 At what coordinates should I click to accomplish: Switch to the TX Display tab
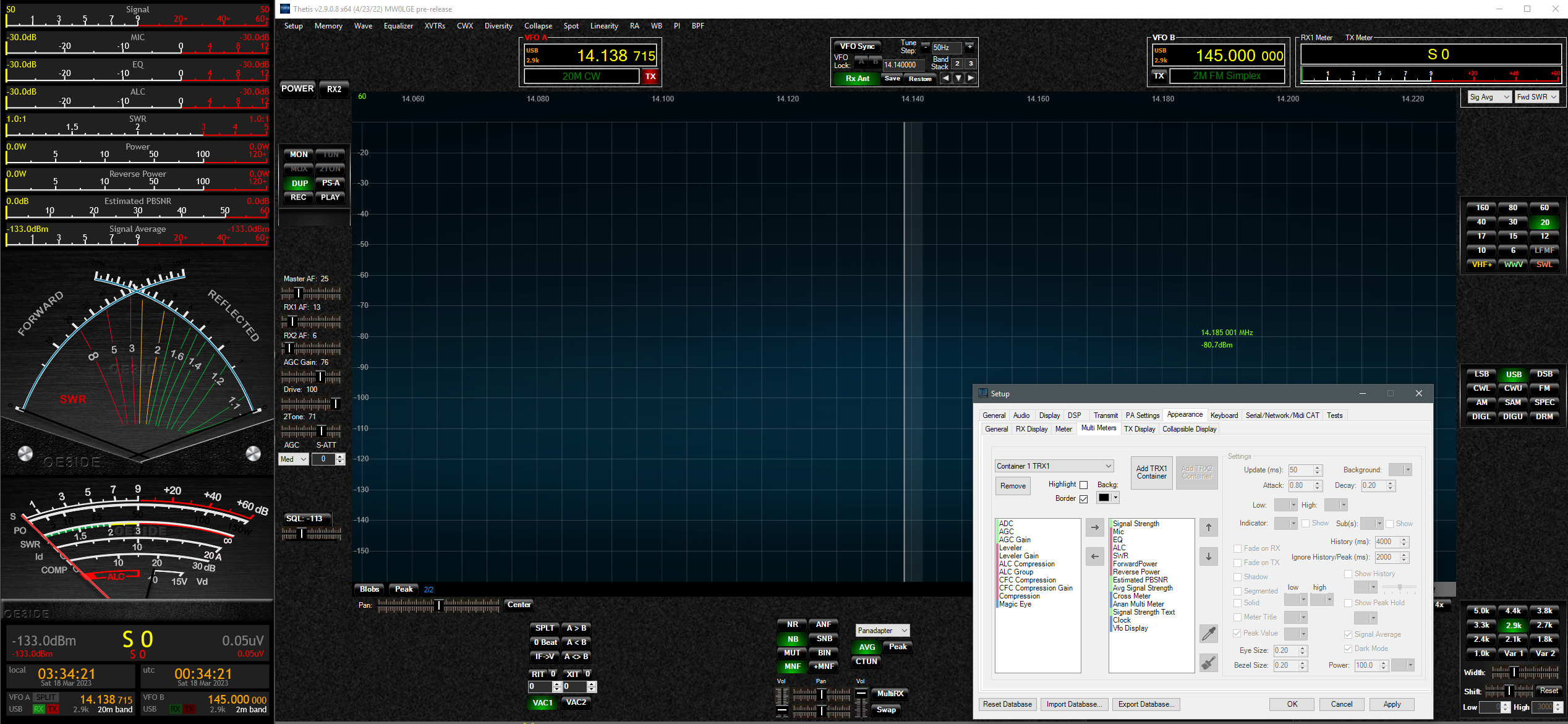(x=1139, y=429)
